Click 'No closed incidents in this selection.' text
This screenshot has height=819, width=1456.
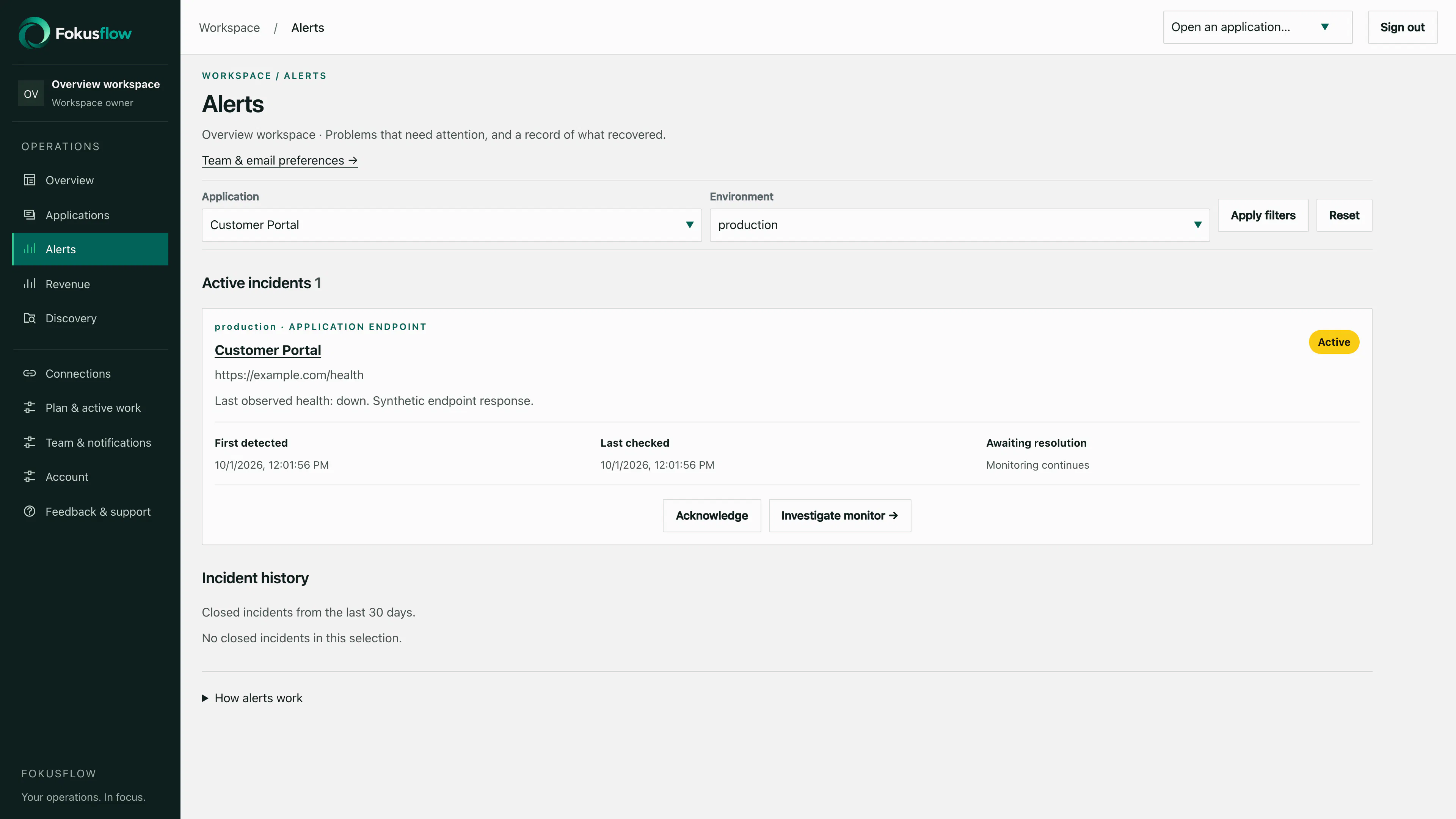coord(302,638)
